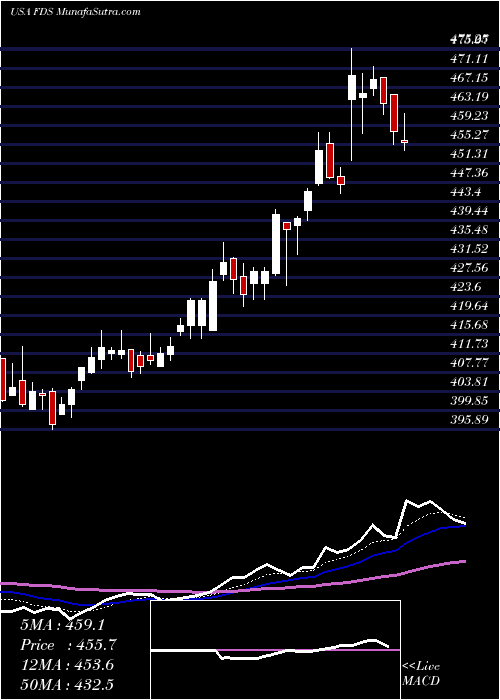Click the 435.48 price axis label

pyautogui.click(x=468, y=229)
